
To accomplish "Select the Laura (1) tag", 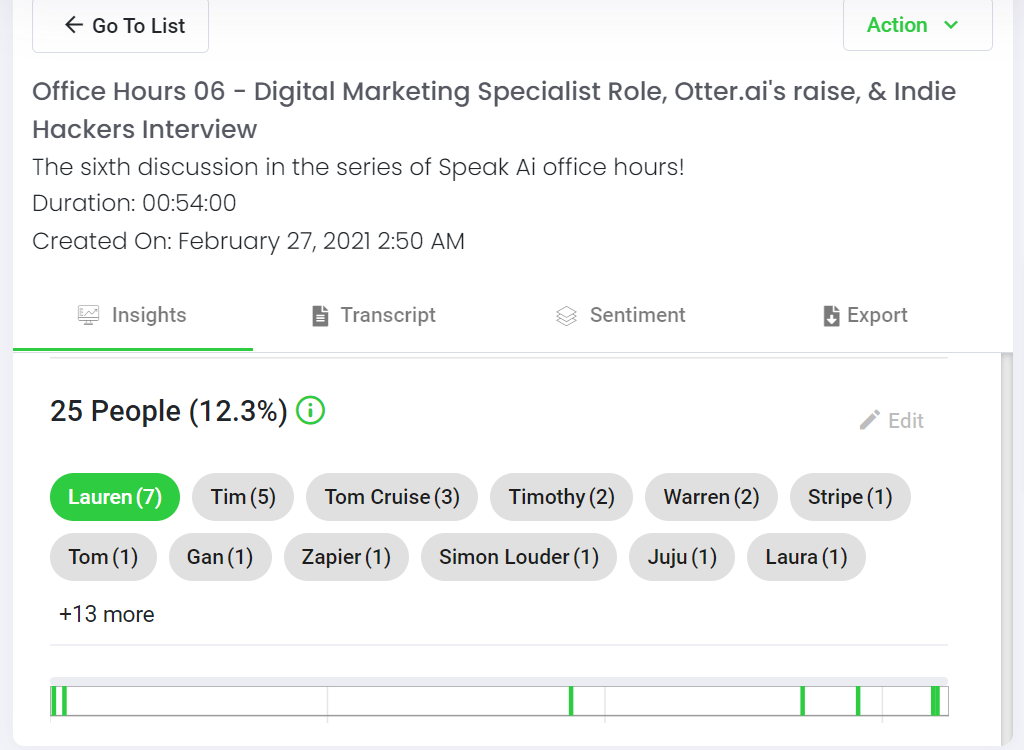I will point(806,557).
